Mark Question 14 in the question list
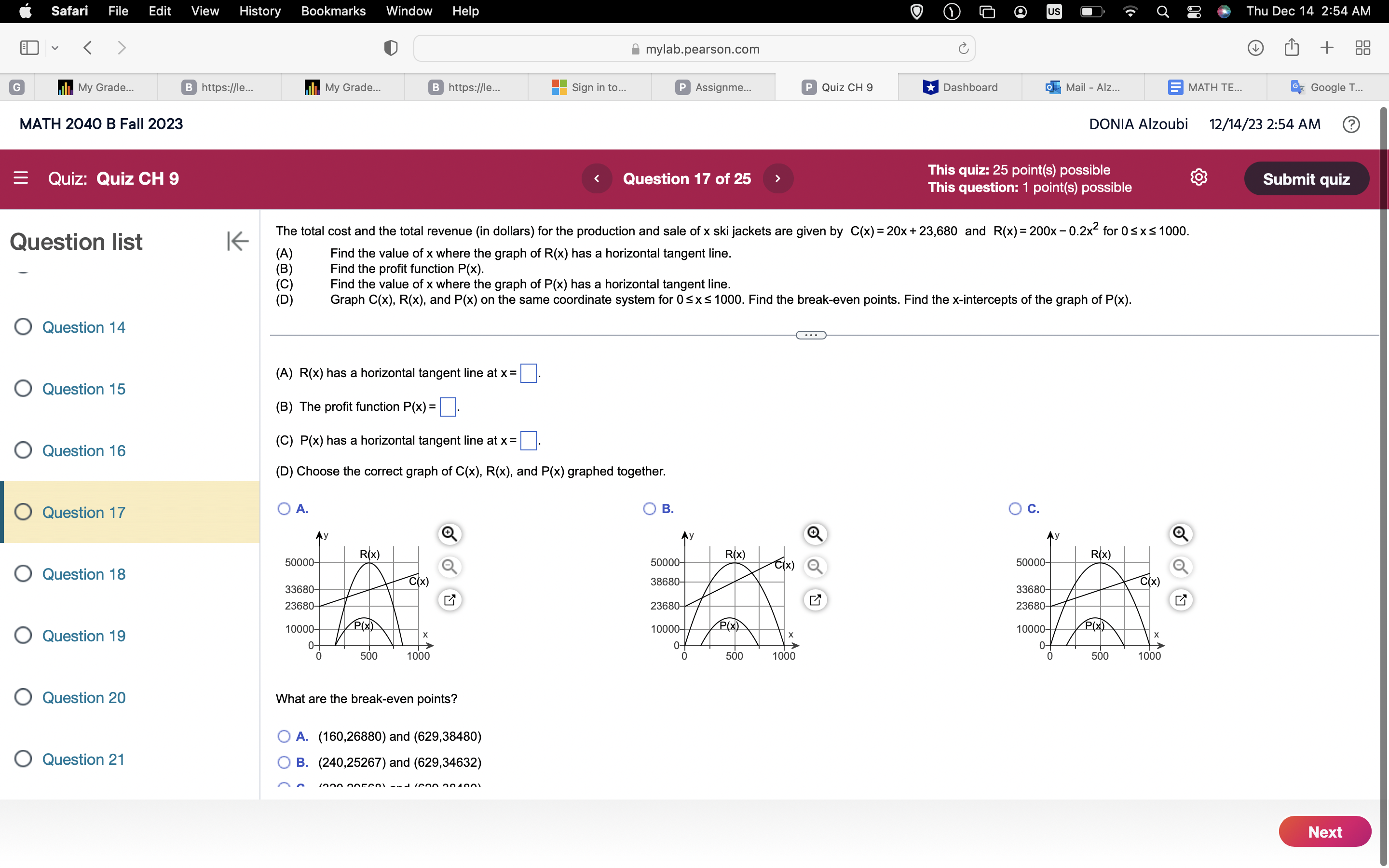The height and width of the screenshot is (868, 1389). (x=23, y=326)
